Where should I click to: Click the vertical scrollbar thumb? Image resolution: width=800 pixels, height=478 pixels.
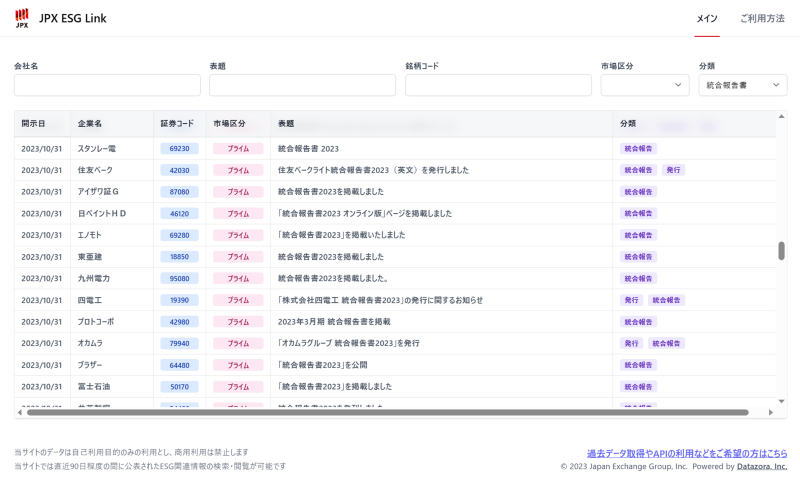click(781, 251)
